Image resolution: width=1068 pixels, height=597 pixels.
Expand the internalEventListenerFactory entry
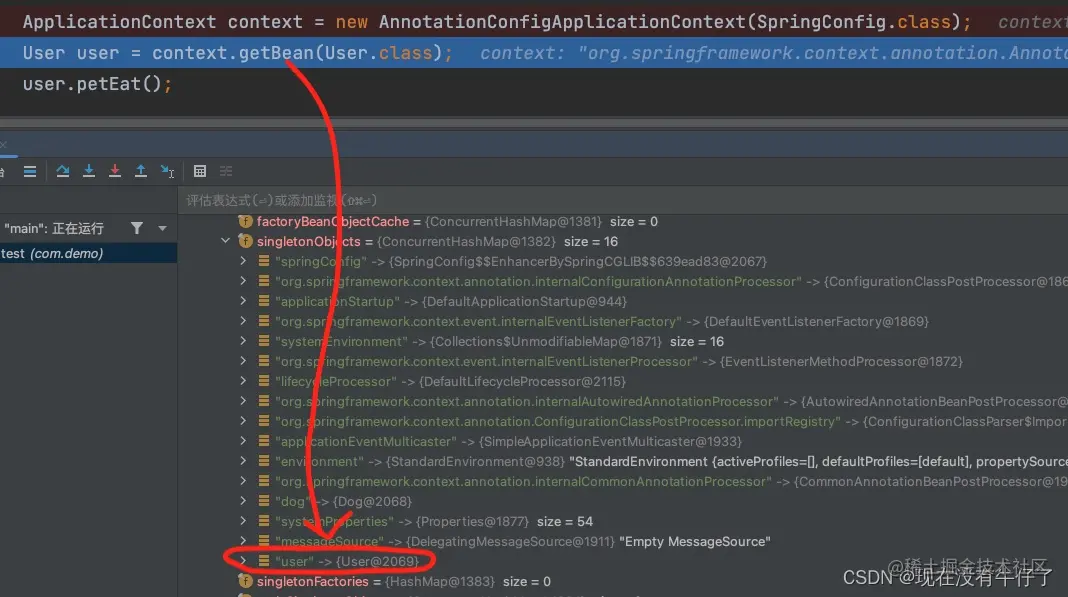pos(243,320)
